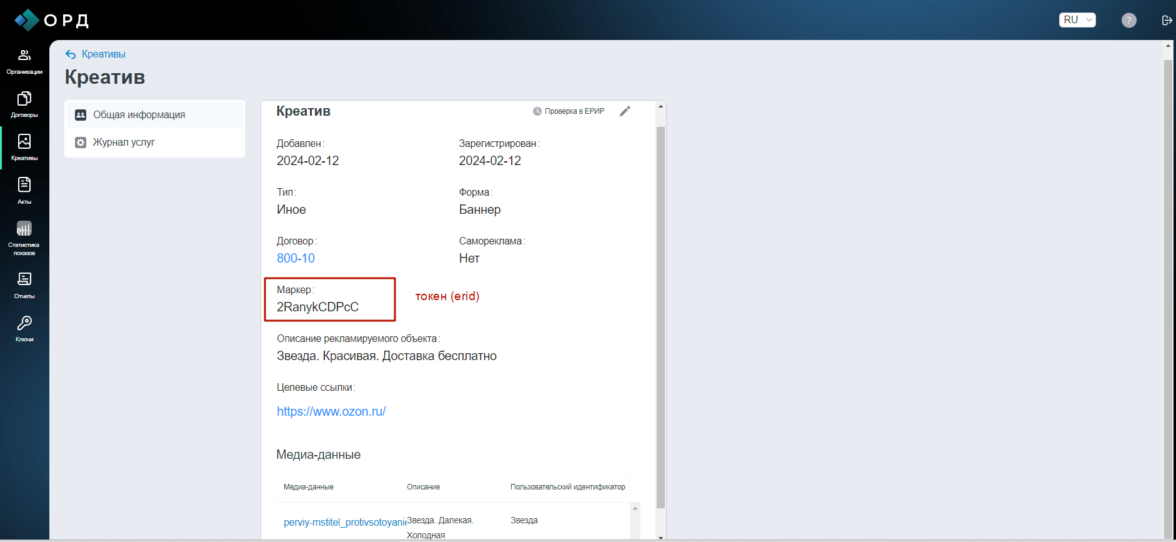
Task: Click the Звезда. Далекая. Холодная cell
Action: [x=440, y=527]
